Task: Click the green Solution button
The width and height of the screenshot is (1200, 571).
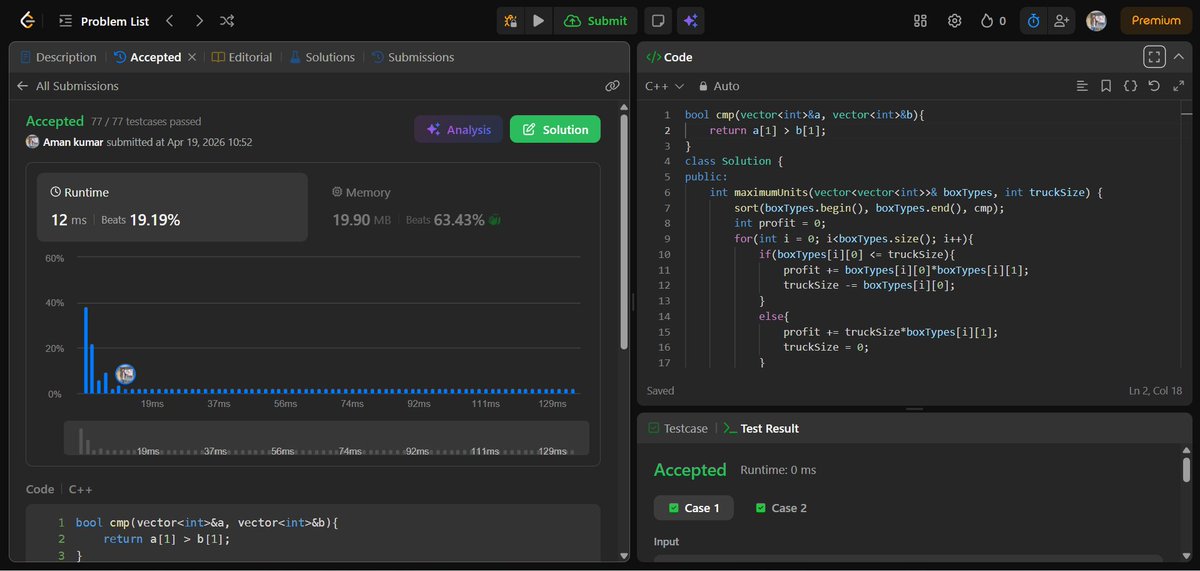Action: (555, 129)
